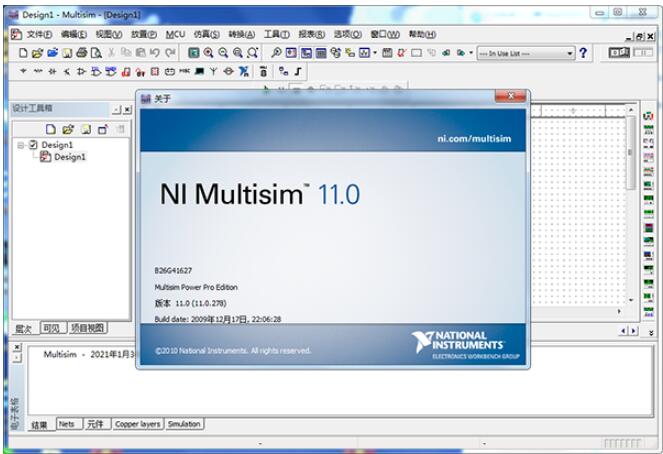Open the 文件(F) File menu
The height and width of the screenshot is (454, 663).
tap(39, 35)
